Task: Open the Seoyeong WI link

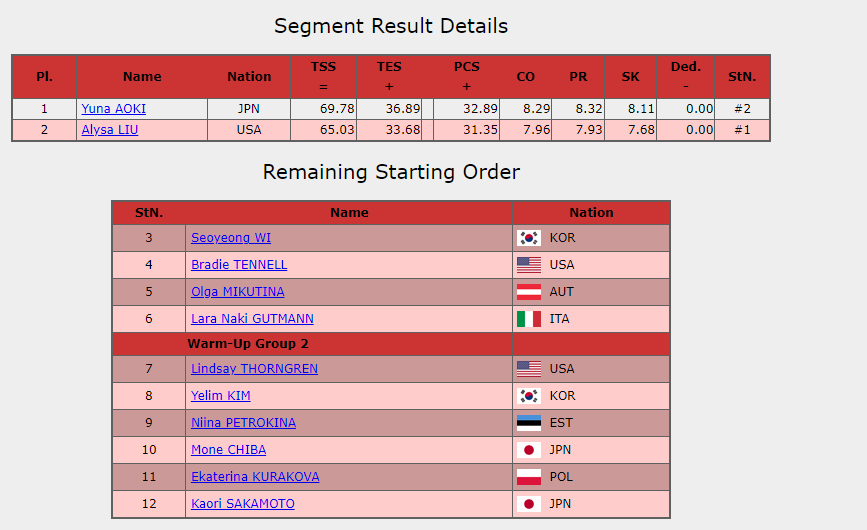Action: 231,238
